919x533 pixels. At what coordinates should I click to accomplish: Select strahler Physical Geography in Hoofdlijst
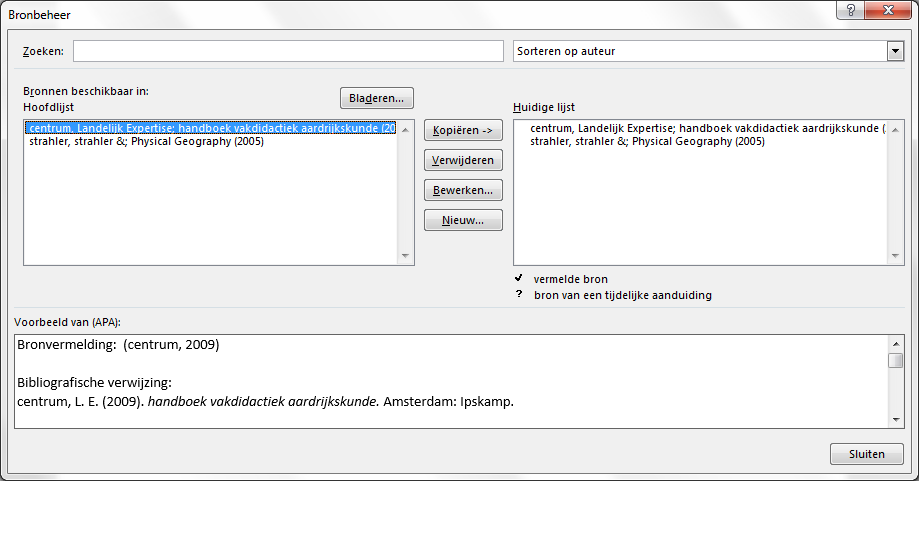[x=146, y=141]
